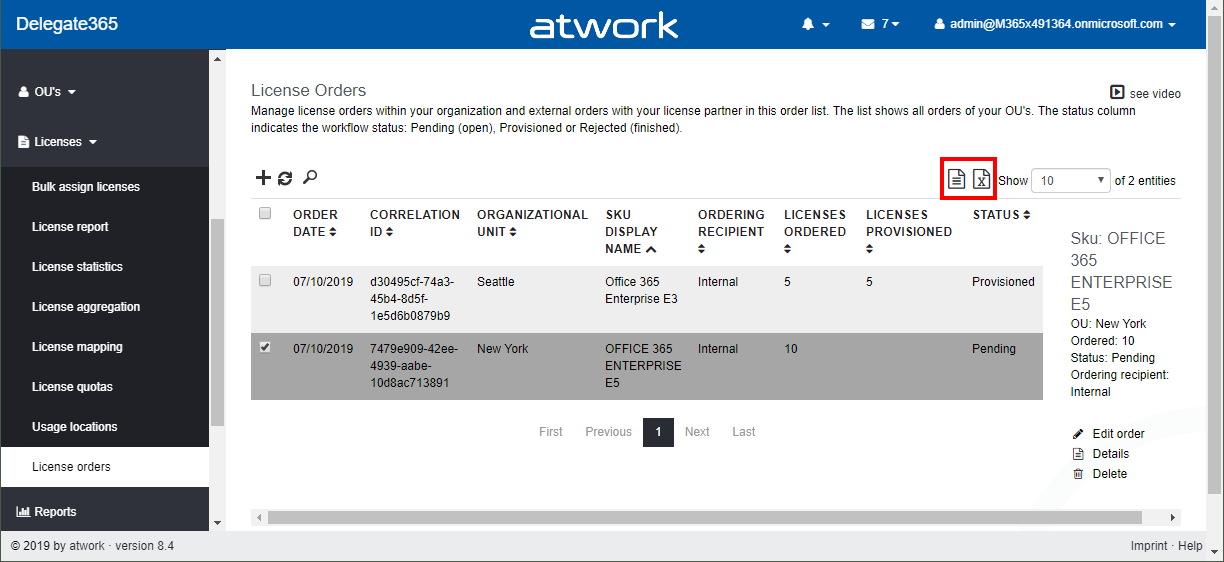Image resolution: width=1224 pixels, height=562 pixels.
Task: Open the admin account dropdown
Action: click(1054, 24)
